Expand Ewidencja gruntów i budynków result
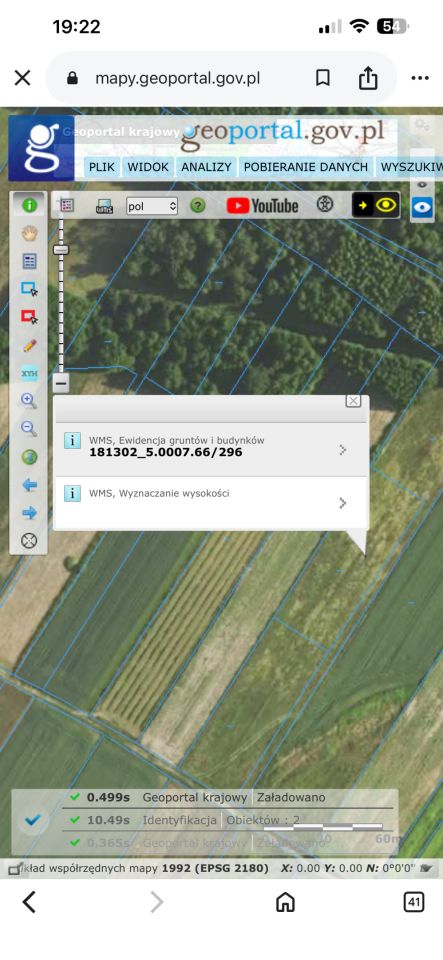Screen dimensions: 443x960 coord(211,449)
